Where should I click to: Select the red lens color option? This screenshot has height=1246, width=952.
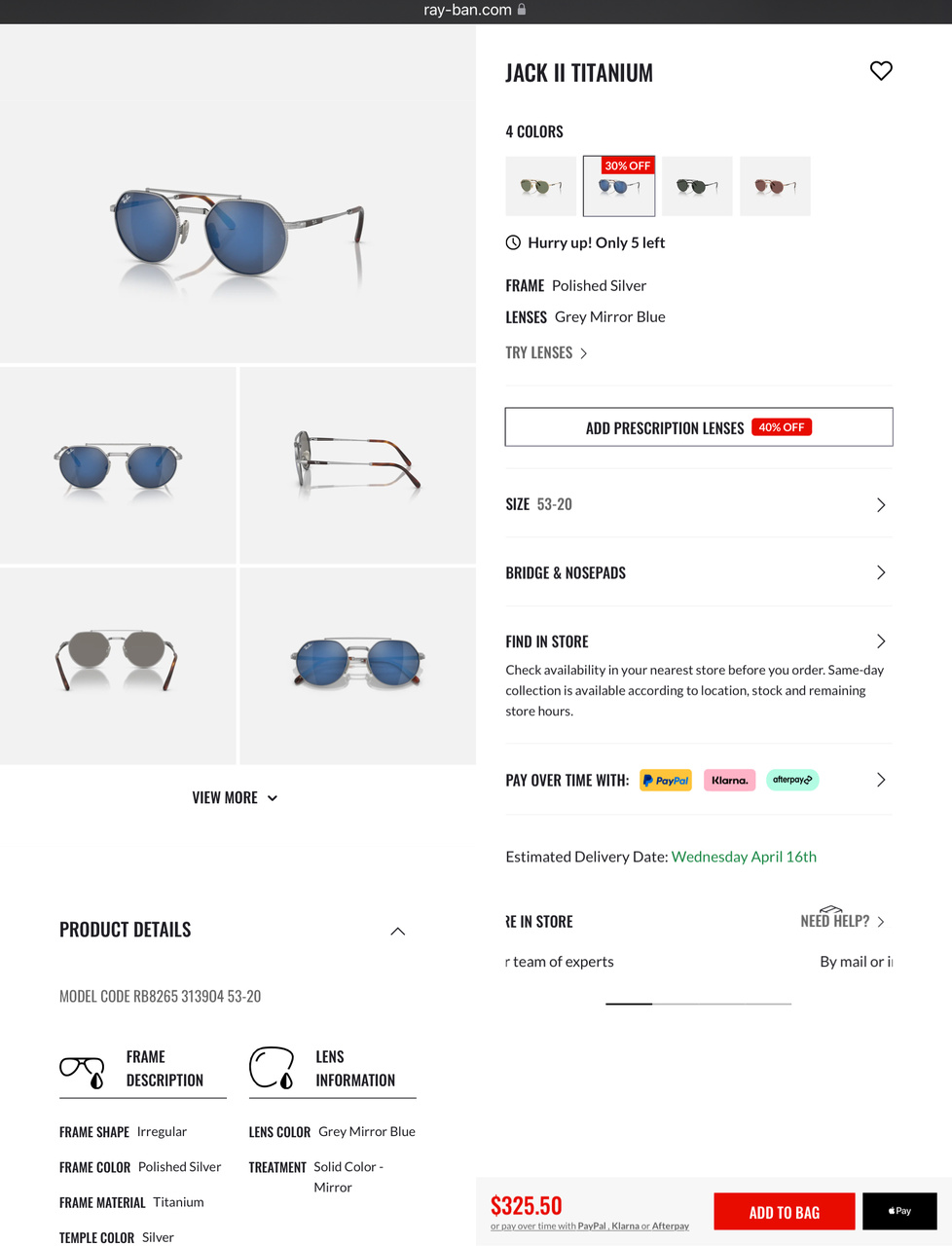click(x=775, y=186)
